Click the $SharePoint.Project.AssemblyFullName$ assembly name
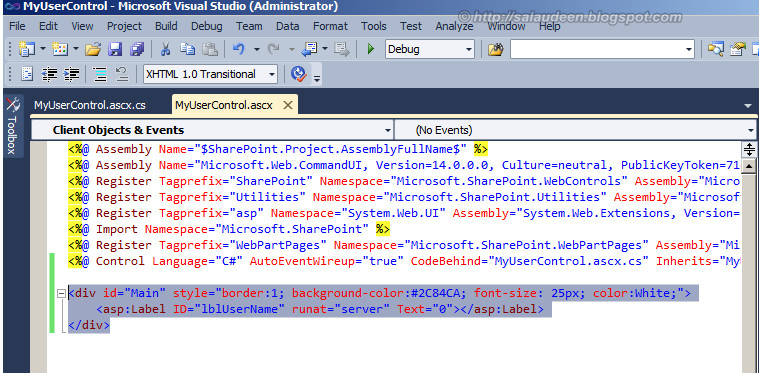 [330, 149]
